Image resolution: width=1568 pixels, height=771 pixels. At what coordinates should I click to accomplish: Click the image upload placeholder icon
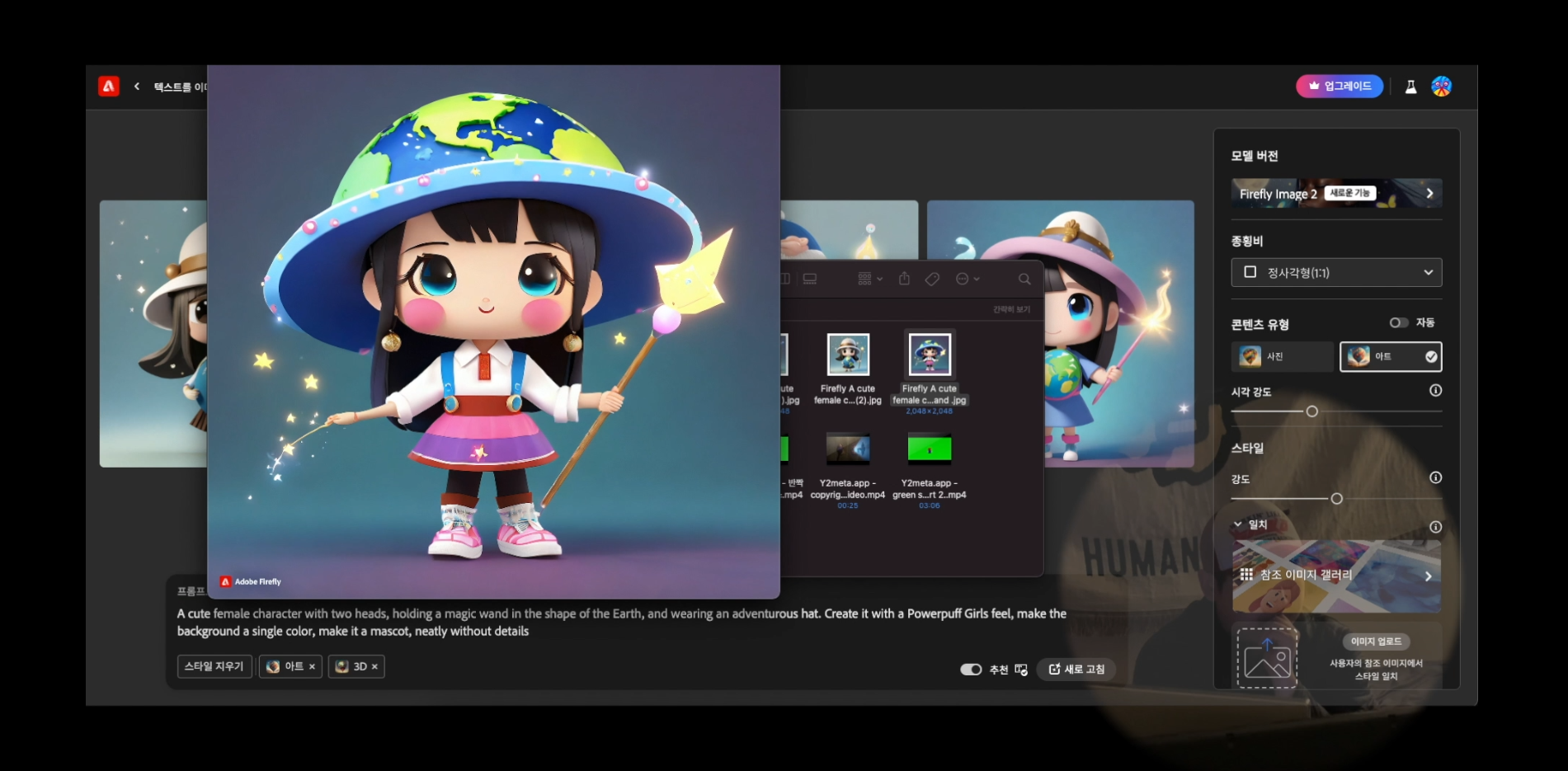tap(1267, 658)
